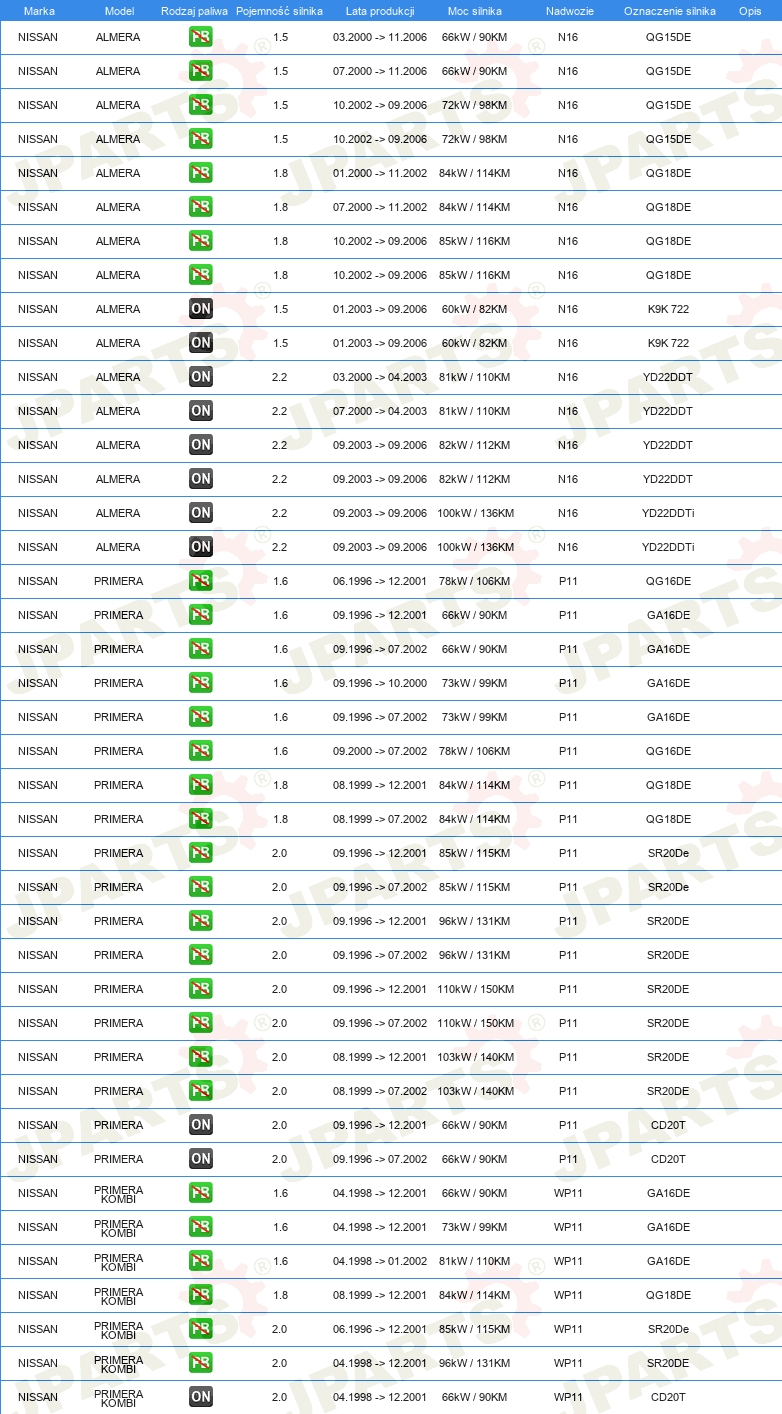Click 96kW / 131KM in Primera 09.1996 -> 12.2001 row

point(475,921)
